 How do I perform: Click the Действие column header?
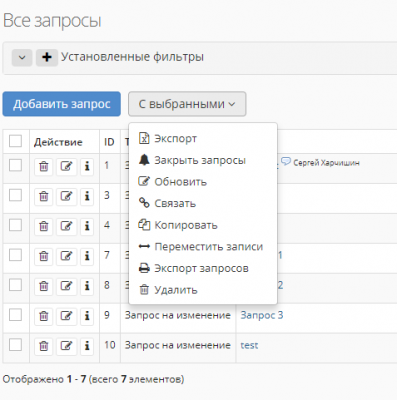(x=58, y=142)
